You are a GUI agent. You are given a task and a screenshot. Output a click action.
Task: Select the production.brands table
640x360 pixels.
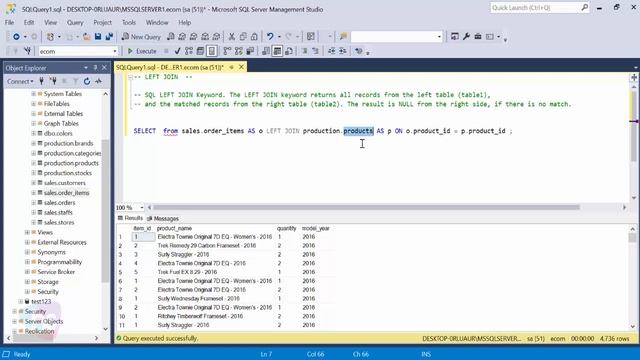pyautogui.click(x=68, y=143)
